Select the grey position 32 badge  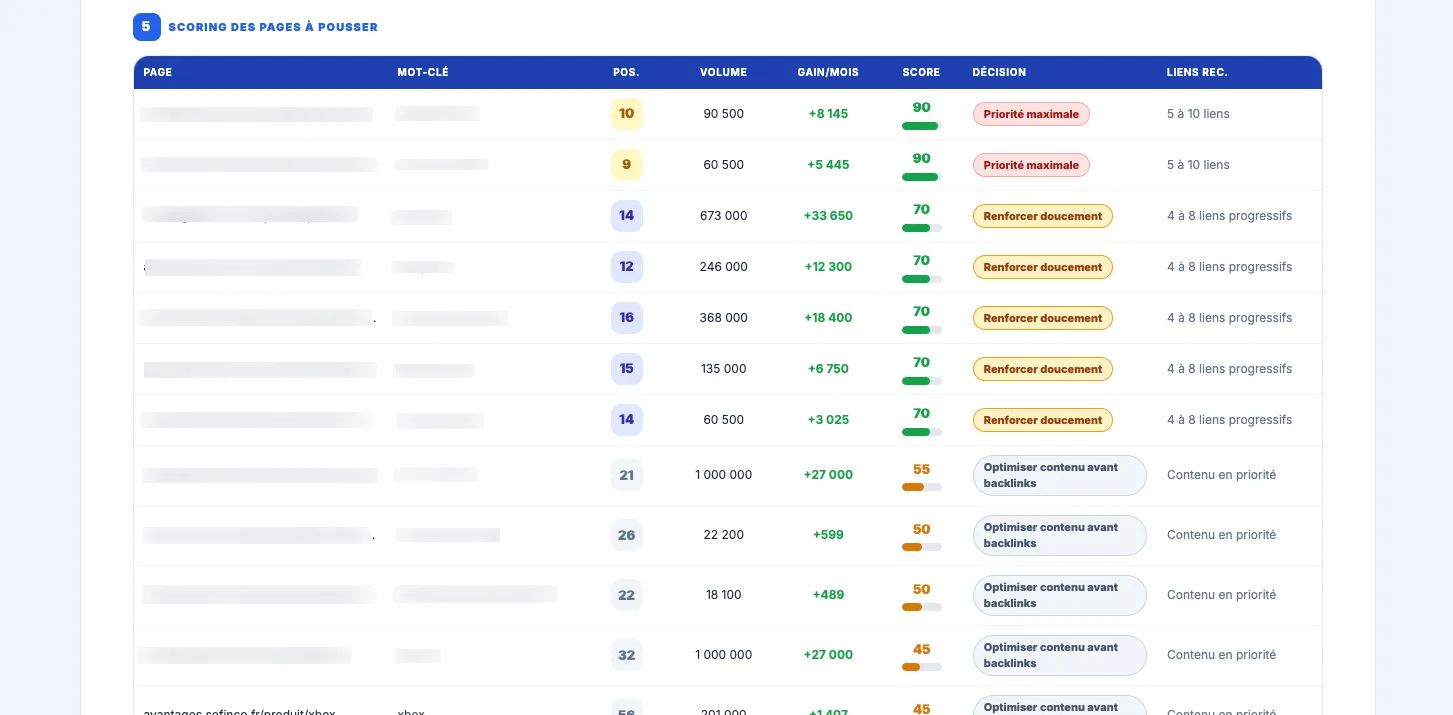coord(627,655)
